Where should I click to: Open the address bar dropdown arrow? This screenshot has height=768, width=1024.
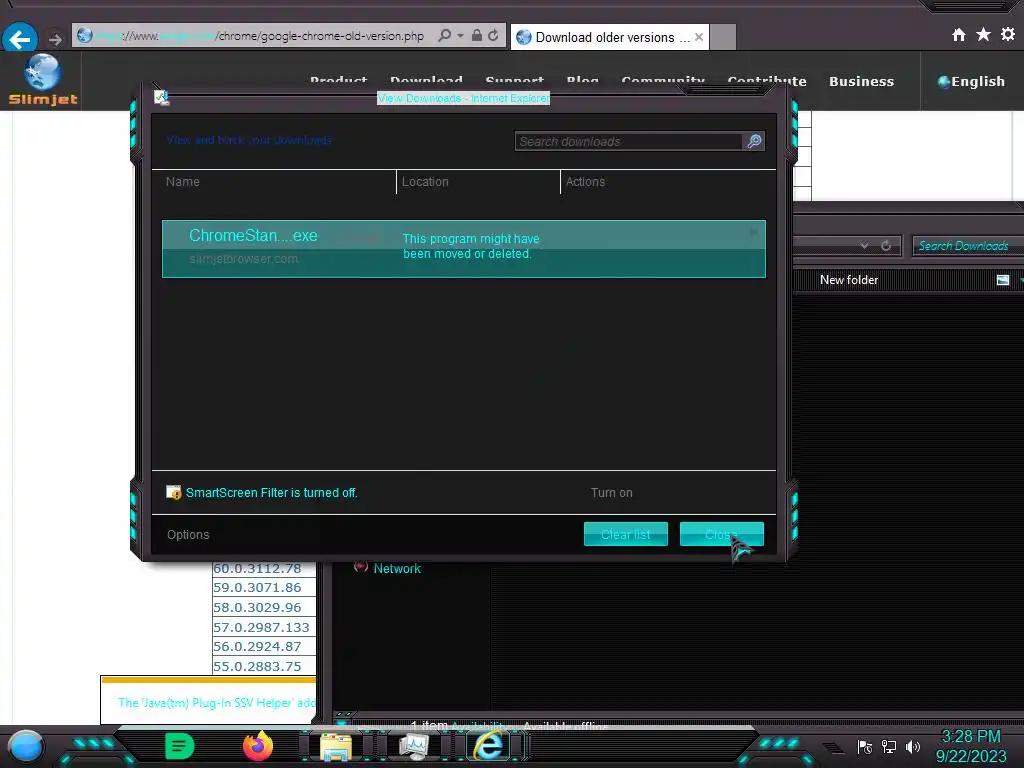pyautogui.click(x=460, y=35)
